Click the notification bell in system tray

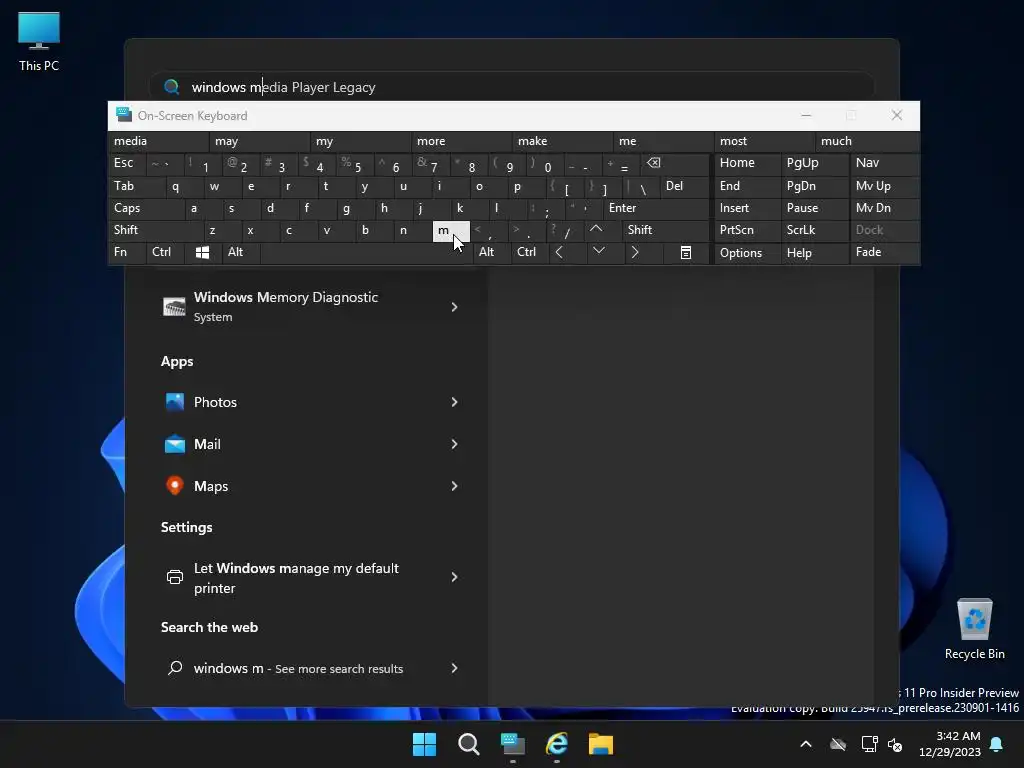997,744
